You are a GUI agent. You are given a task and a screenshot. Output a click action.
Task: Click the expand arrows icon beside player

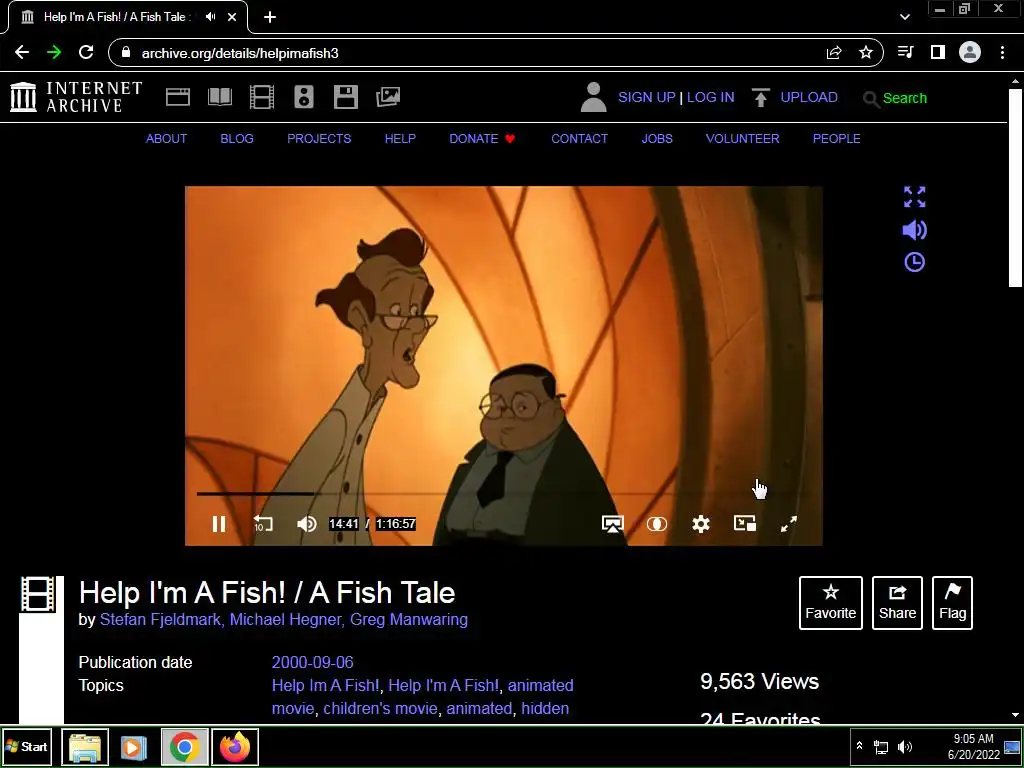[x=914, y=197]
